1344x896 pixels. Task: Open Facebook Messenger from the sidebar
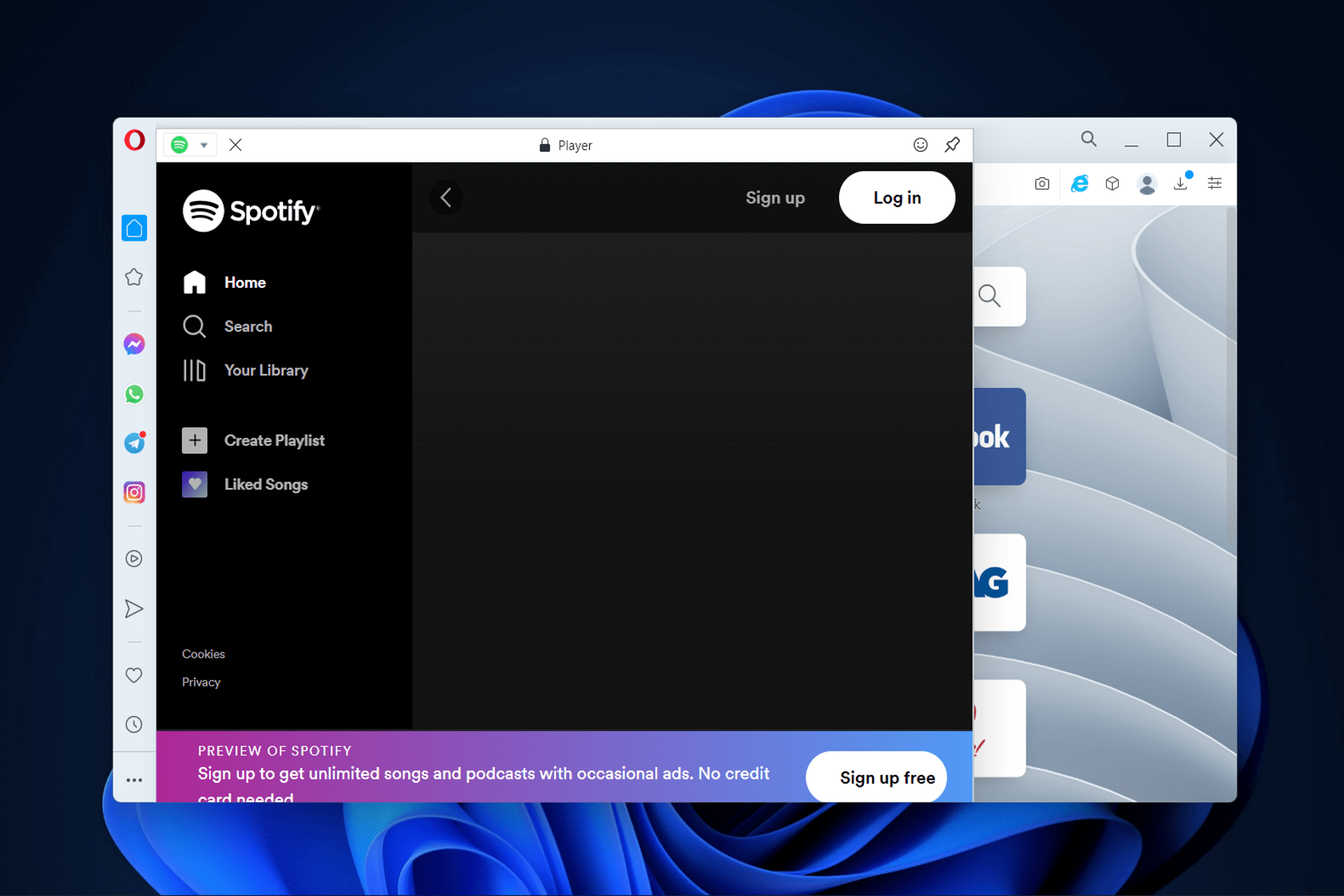(134, 344)
